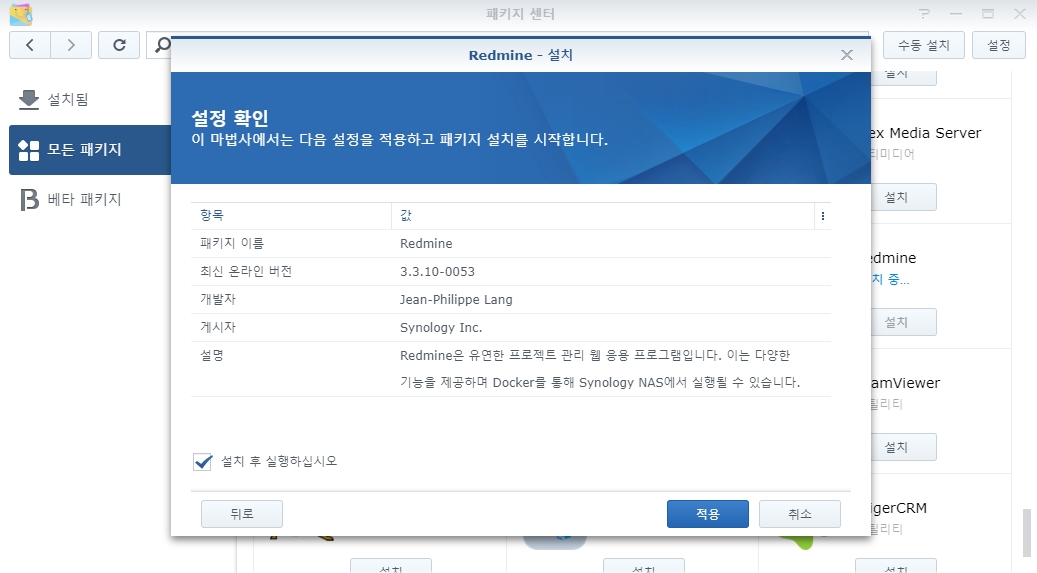The width and height of the screenshot is (1037, 573).
Task: Click the Redmine package name value
Action: (x=426, y=243)
